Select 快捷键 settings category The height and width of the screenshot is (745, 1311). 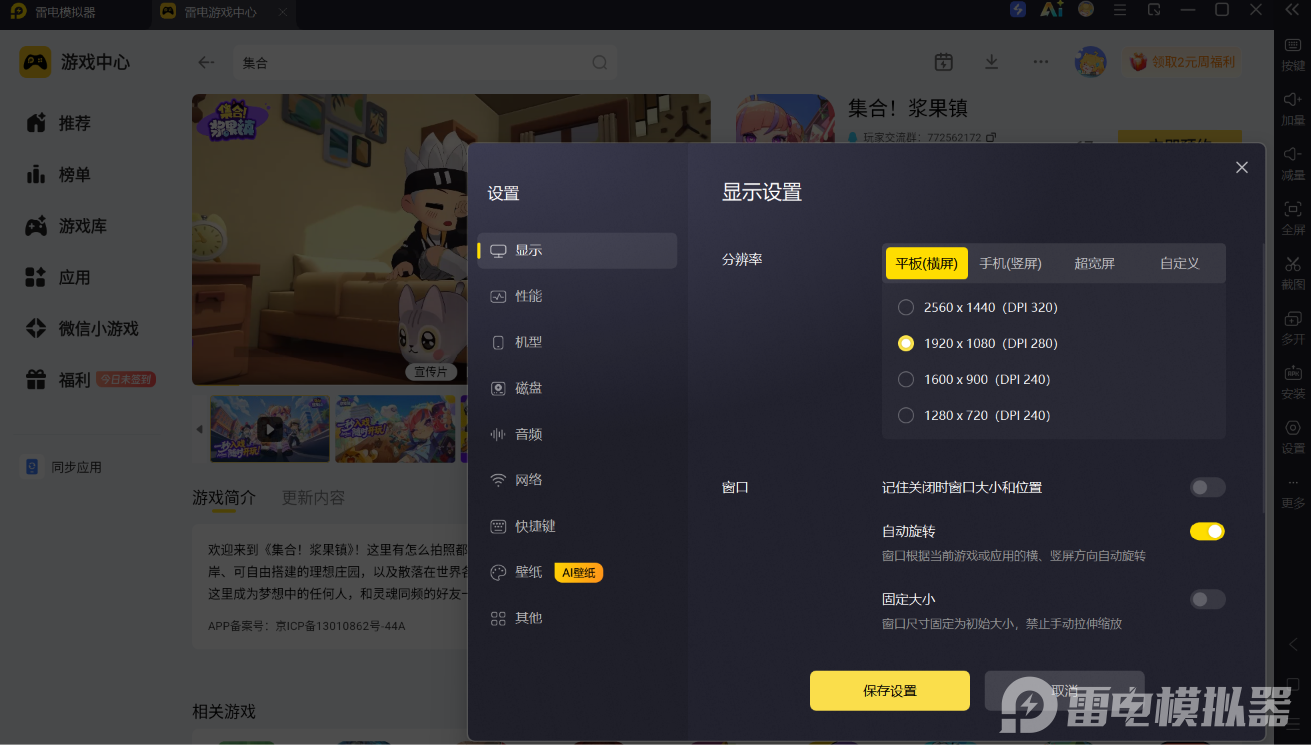[577, 526]
